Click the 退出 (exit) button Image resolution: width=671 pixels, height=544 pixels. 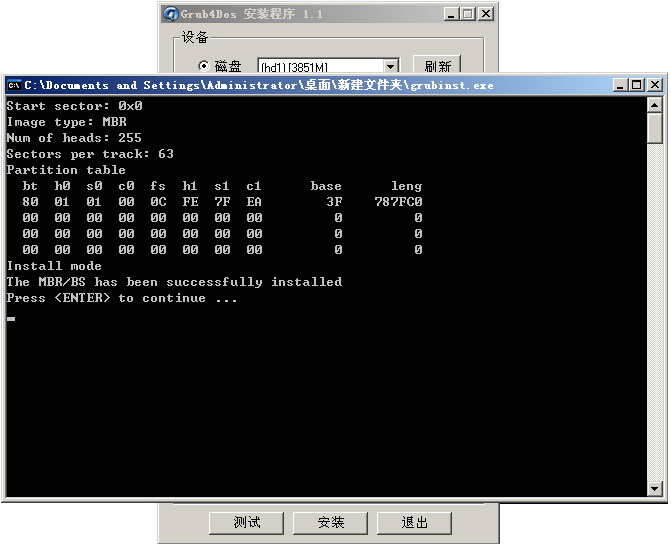pos(415,522)
